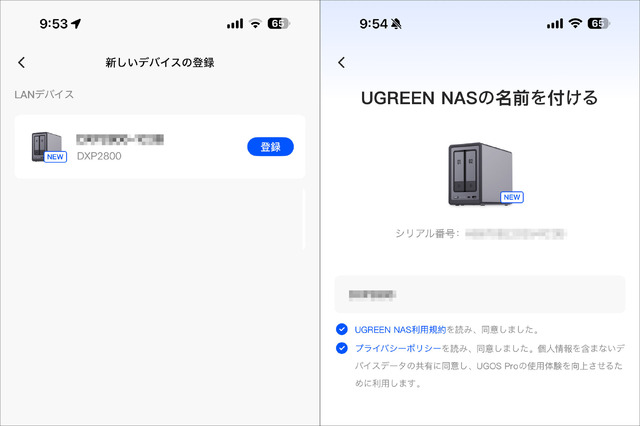Tap the UGREEN NASの名前を付ける heading
Image resolution: width=640 pixels, height=426 pixels.
[480, 98]
